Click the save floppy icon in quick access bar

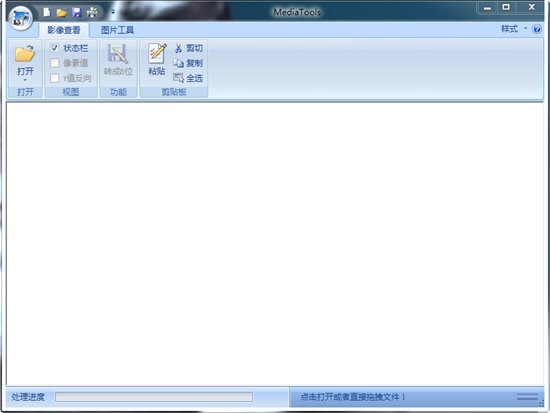click(77, 13)
